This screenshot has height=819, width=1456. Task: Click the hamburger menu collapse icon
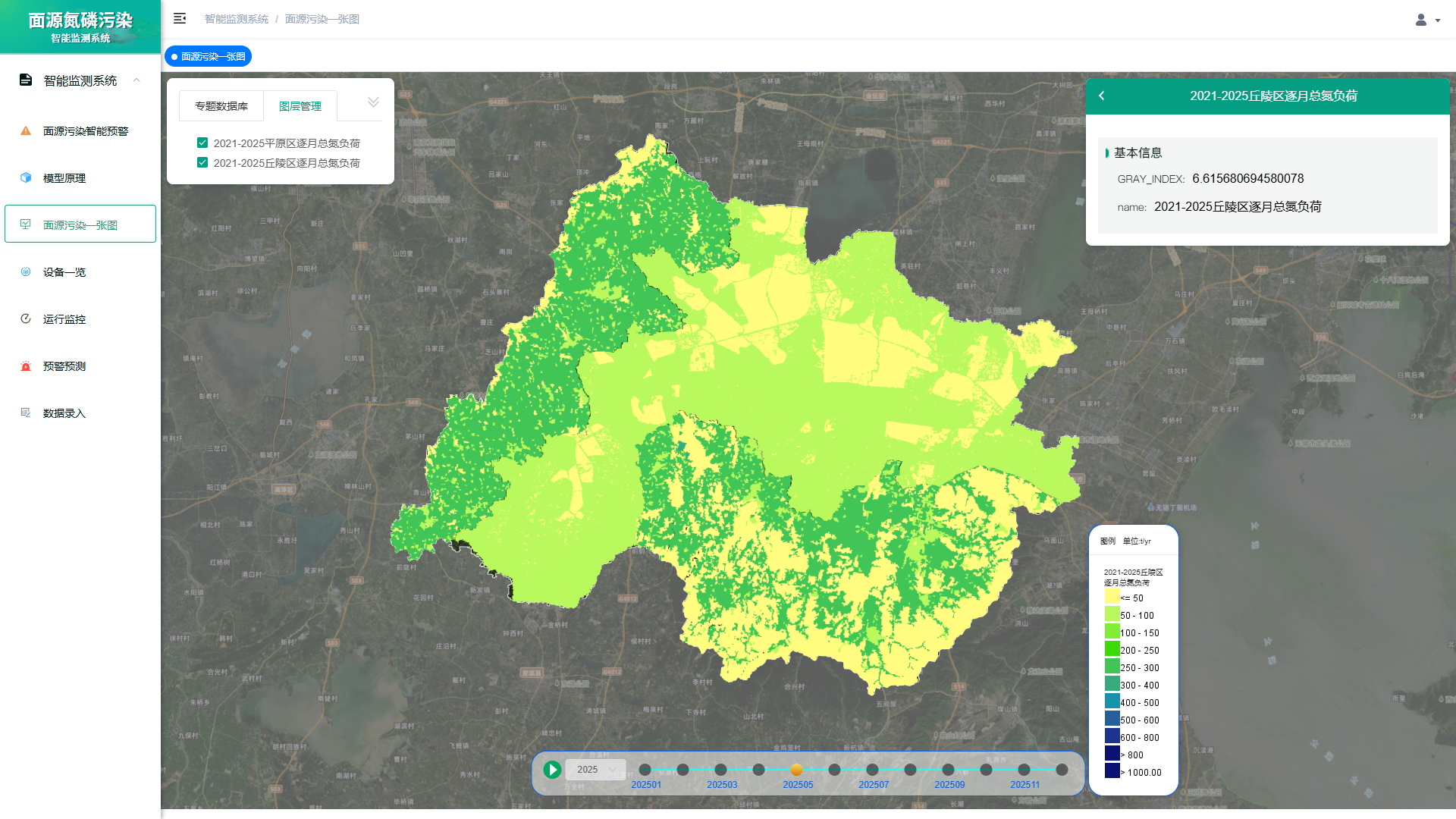point(180,18)
